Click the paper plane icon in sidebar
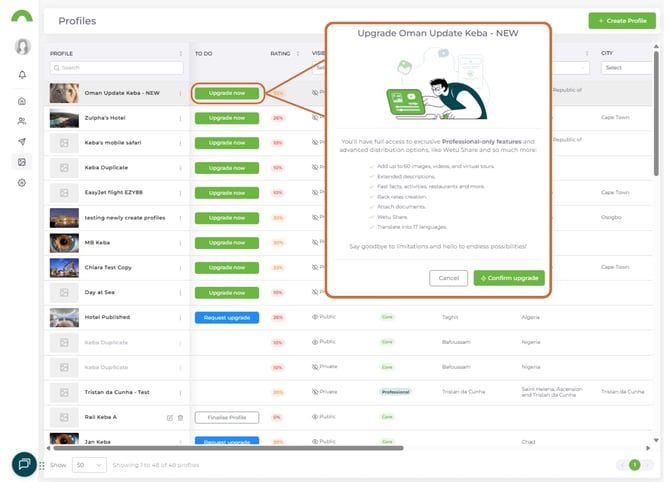This screenshot has height=482, width=670. (x=22, y=141)
